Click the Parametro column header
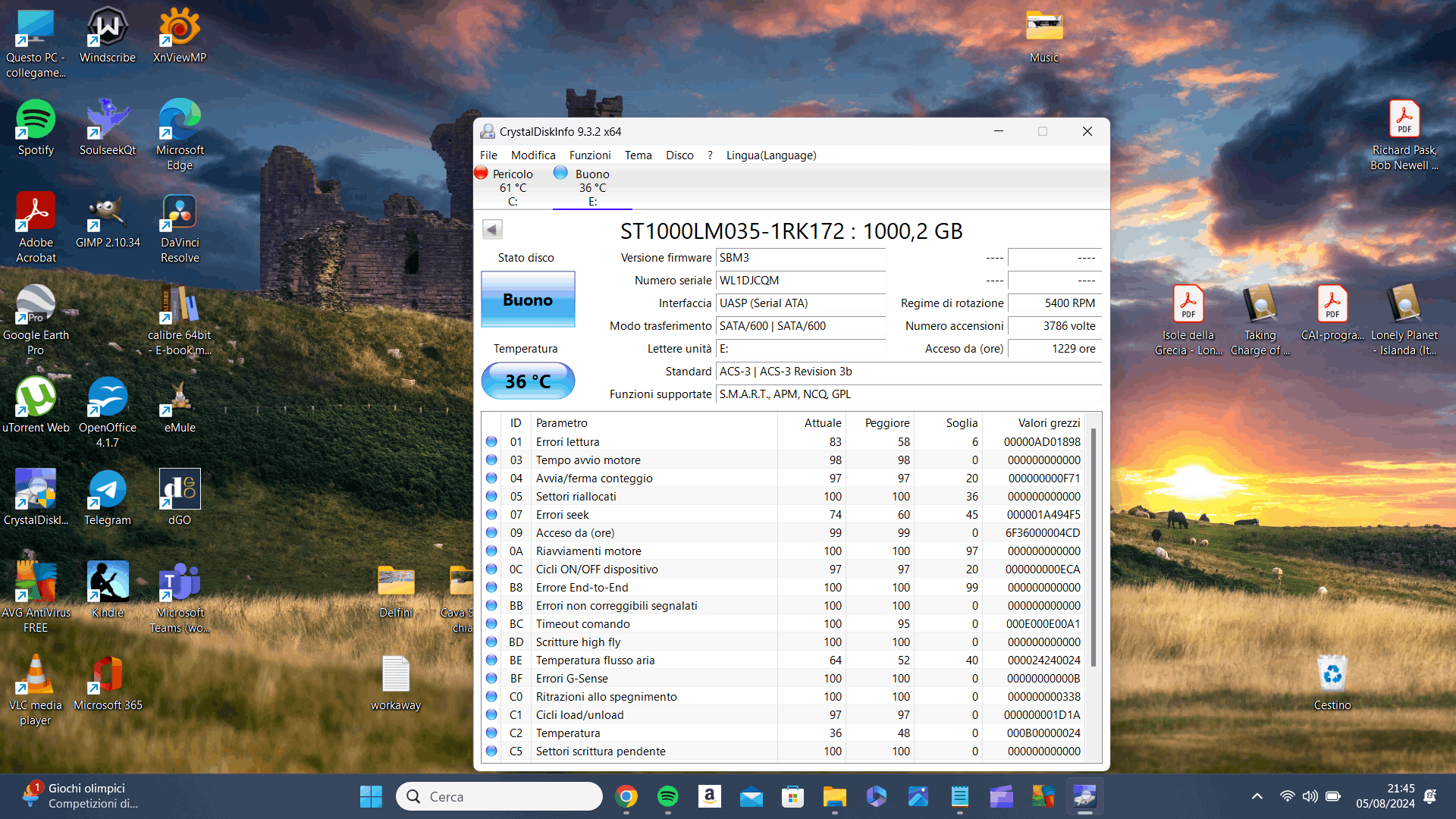Viewport: 1456px width, 819px height. 561,423
